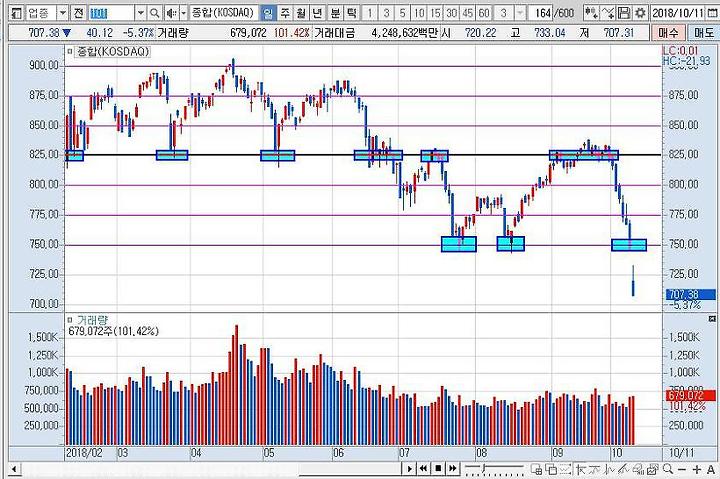Click the 매도 sell button
Screen dimensions: 720x479
[703, 33]
